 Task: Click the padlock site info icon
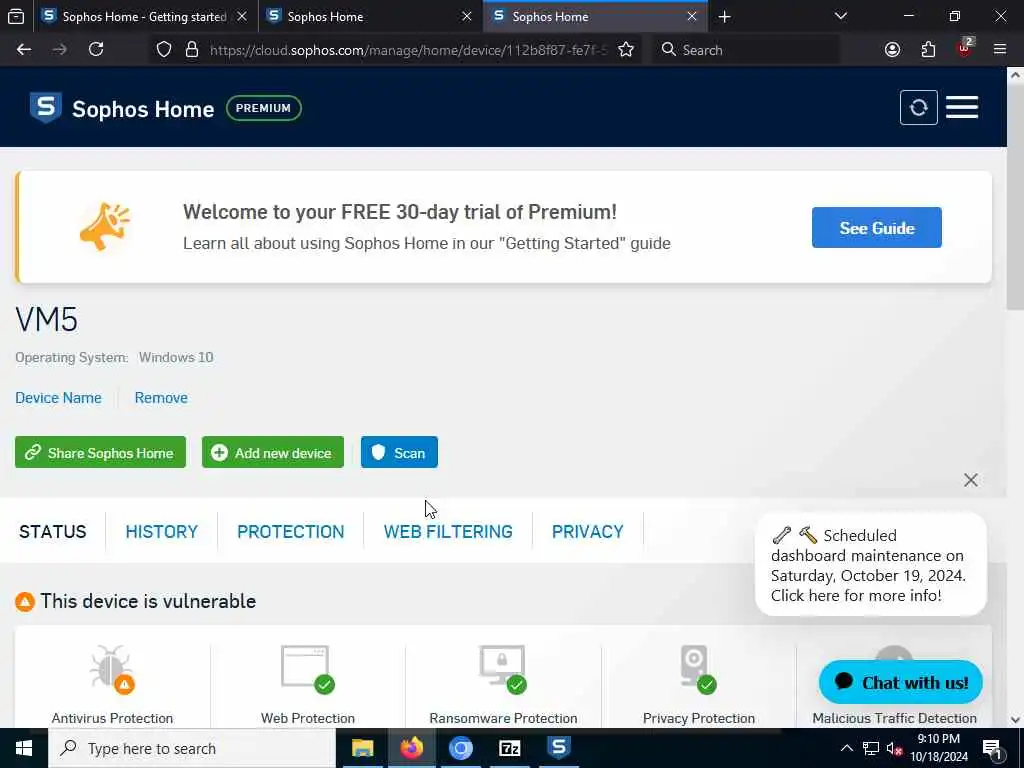point(192,50)
